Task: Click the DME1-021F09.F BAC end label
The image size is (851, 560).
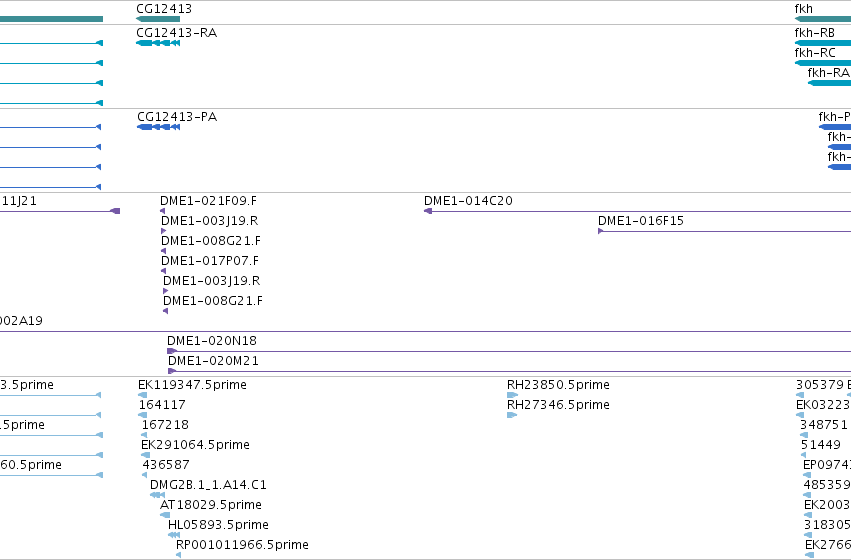Action: click(x=208, y=201)
